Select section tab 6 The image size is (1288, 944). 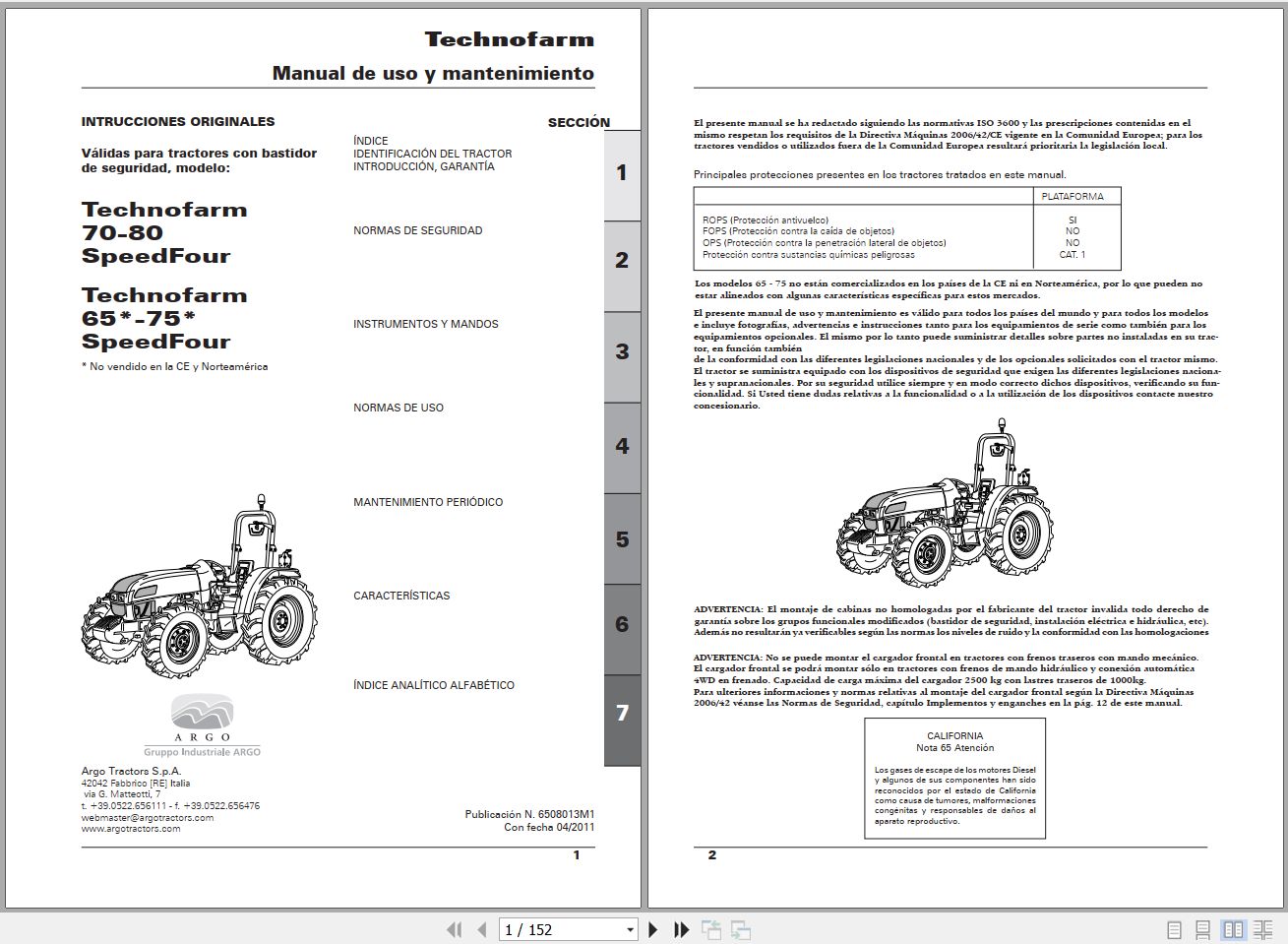point(622,629)
